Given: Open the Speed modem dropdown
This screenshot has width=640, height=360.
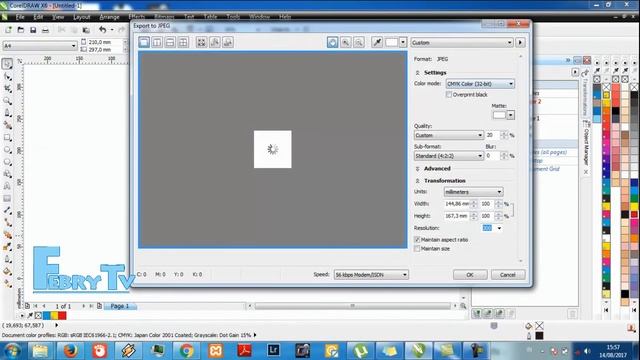Looking at the screenshot, I should point(371,275).
